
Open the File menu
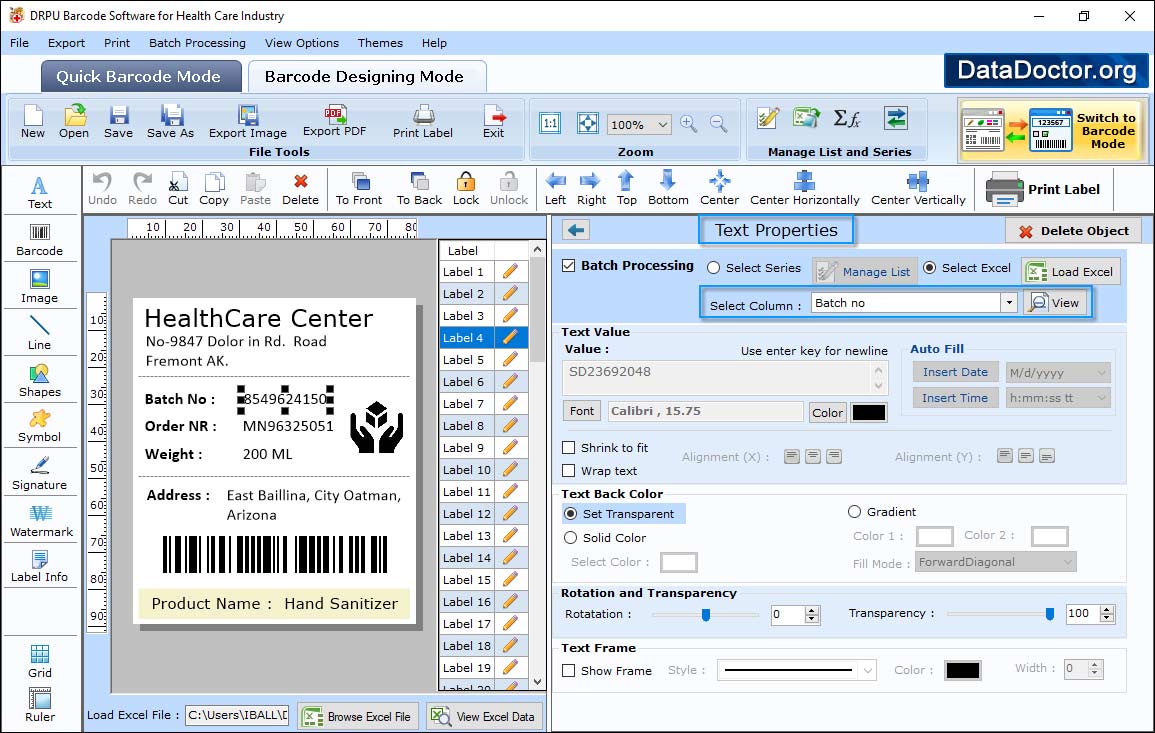coord(19,43)
